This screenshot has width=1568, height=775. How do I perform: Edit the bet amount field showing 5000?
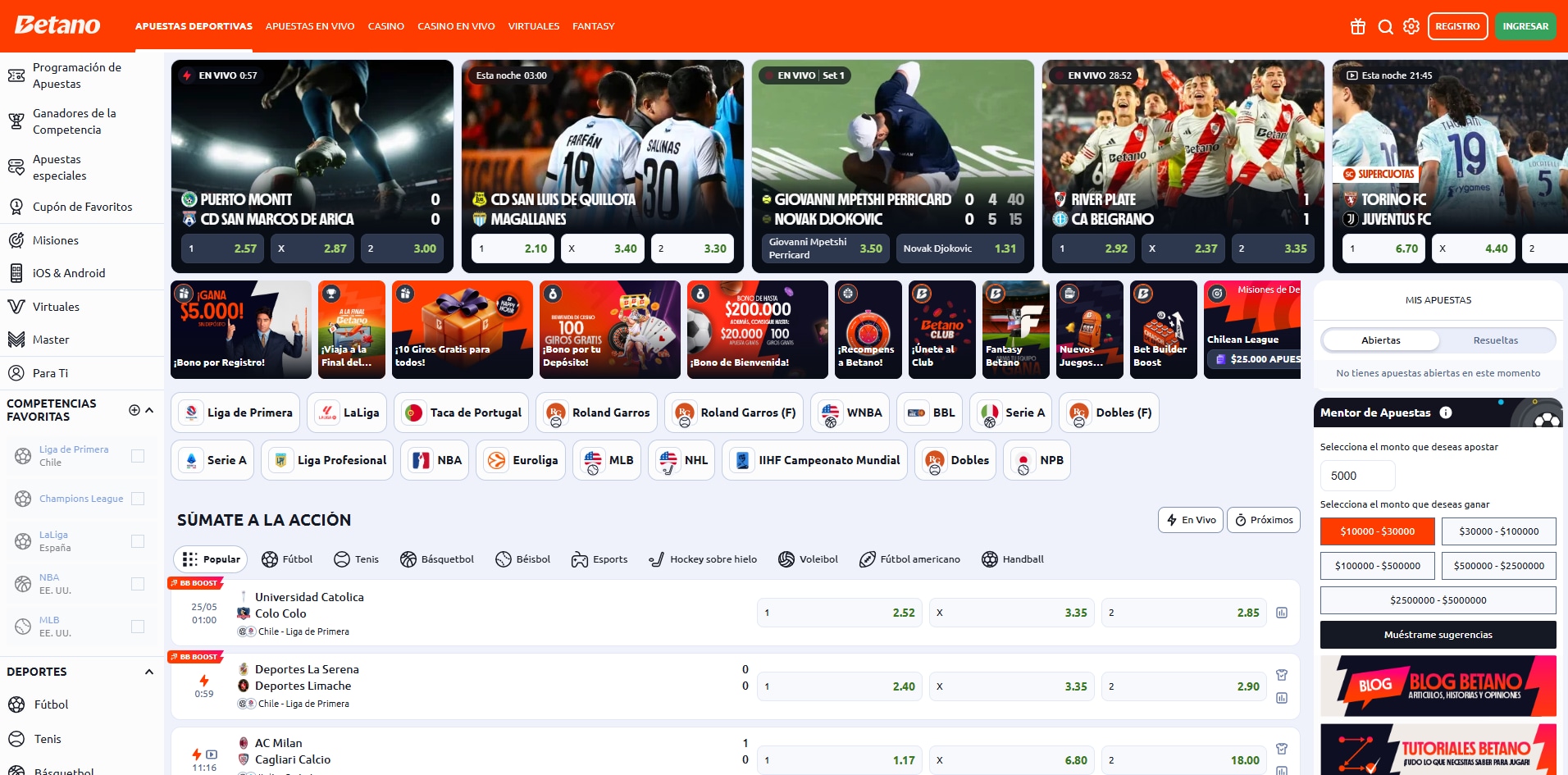[1357, 476]
